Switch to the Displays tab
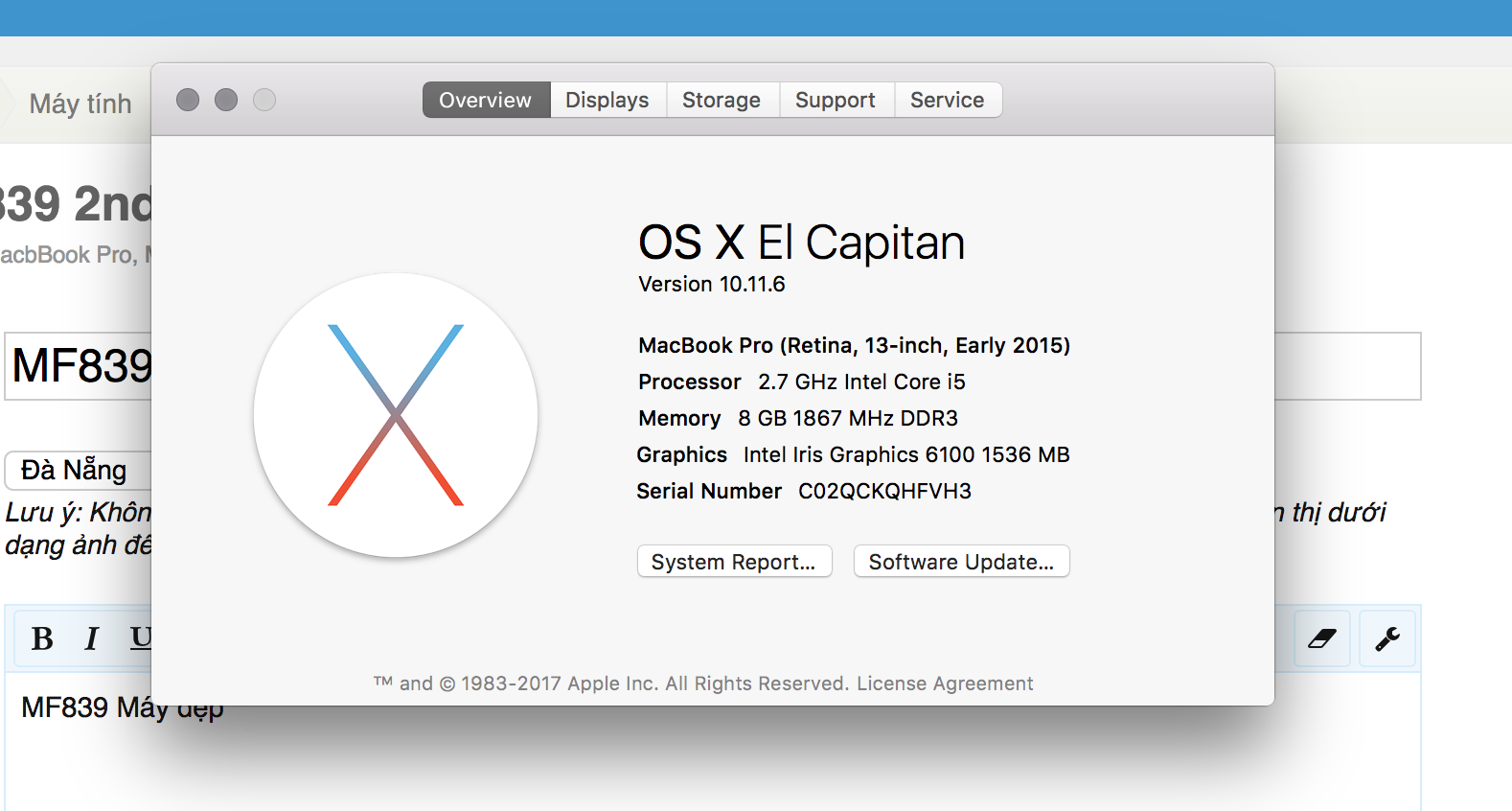Screen dimensions: 1512x811 tap(607, 100)
